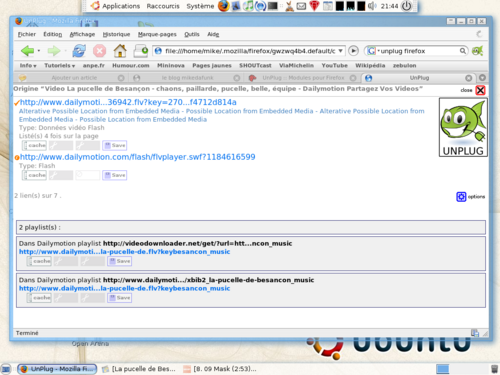Open the videodownloader.net playlist flv link
500x375 pixels.
tap(124, 252)
